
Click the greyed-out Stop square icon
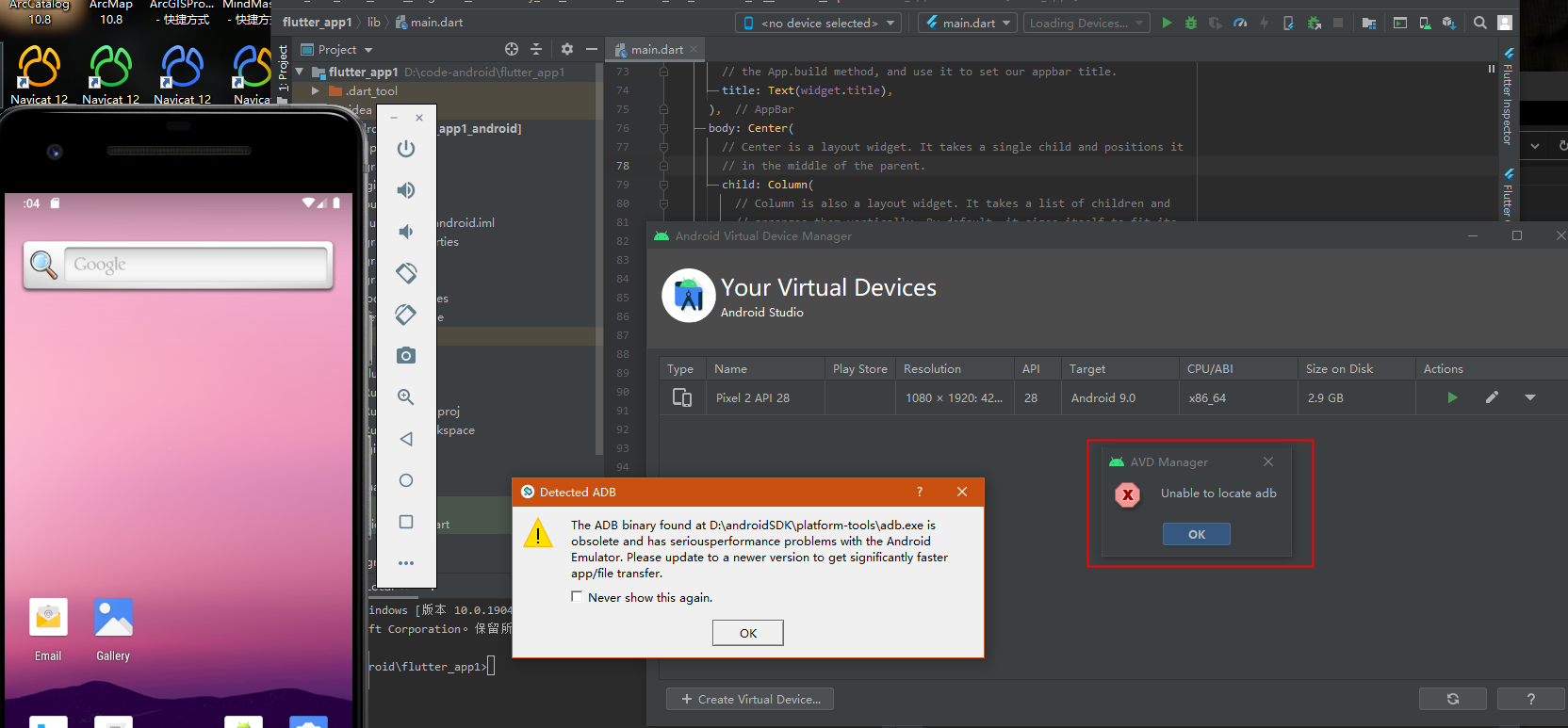point(1338,23)
